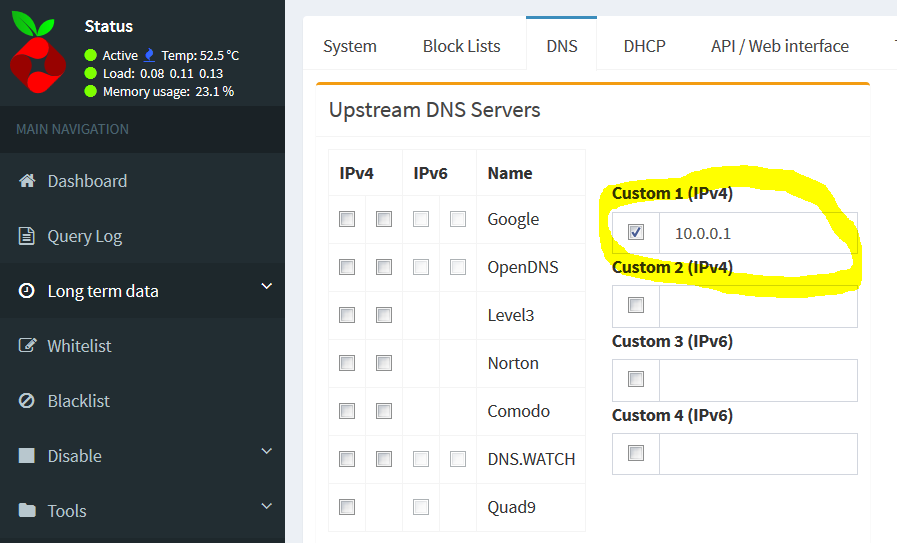Click the 'DNS.WATCH' provider name
897x543 pixels.
(x=531, y=459)
